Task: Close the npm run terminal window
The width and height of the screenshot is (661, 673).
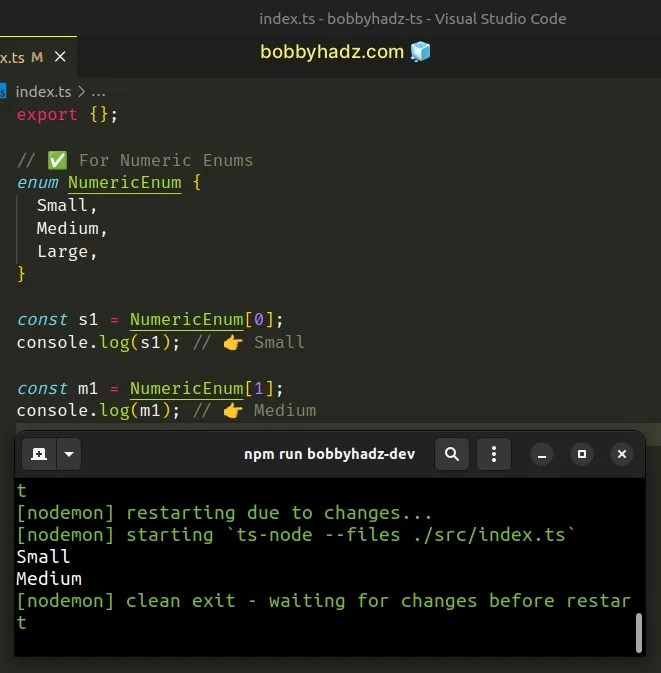Action: (622, 454)
